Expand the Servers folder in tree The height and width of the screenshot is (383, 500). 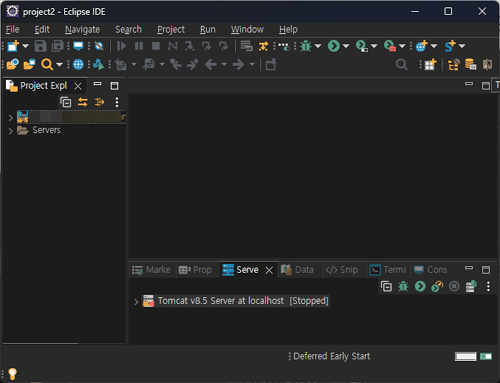click(x=11, y=131)
